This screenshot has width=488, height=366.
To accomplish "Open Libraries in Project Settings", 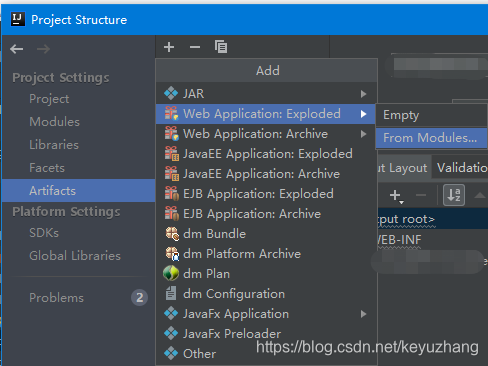I will coord(54,145).
